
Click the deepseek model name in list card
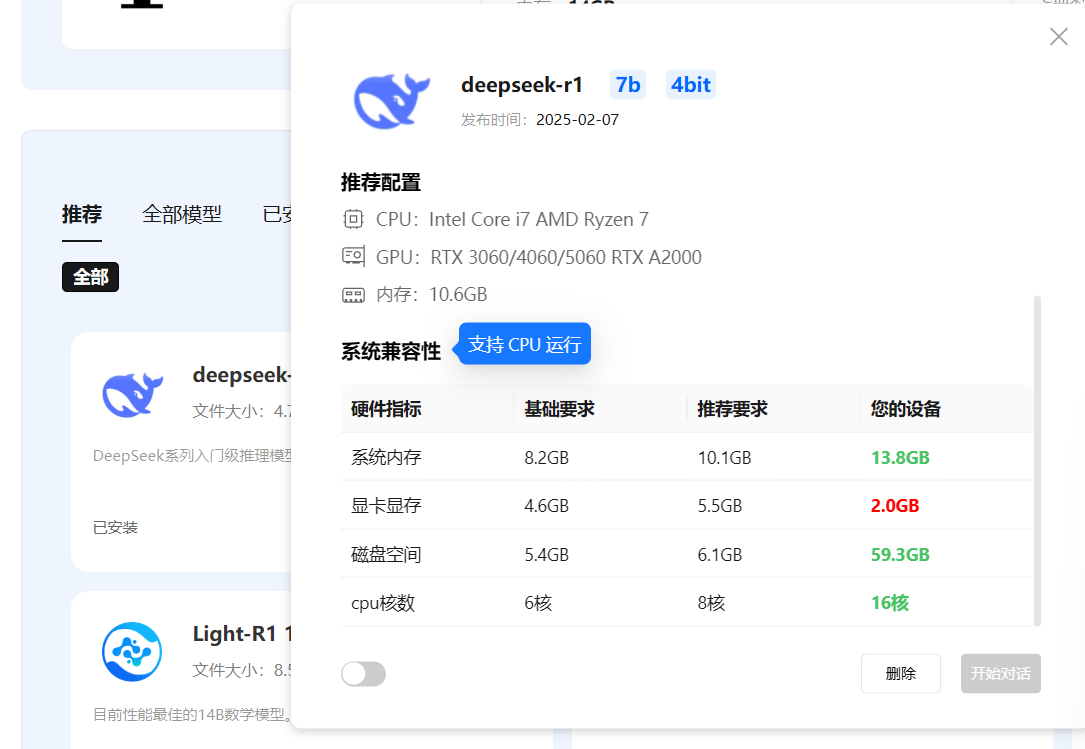pyautogui.click(x=241, y=374)
